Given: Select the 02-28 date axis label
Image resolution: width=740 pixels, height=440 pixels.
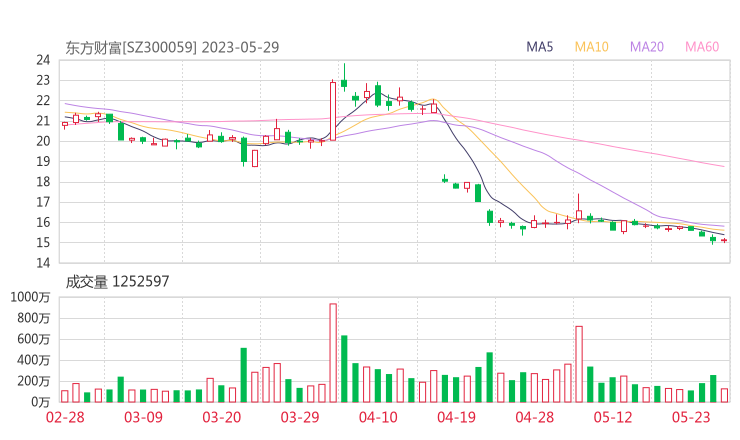Looking at the screenshot, I should tap(65, 418).
